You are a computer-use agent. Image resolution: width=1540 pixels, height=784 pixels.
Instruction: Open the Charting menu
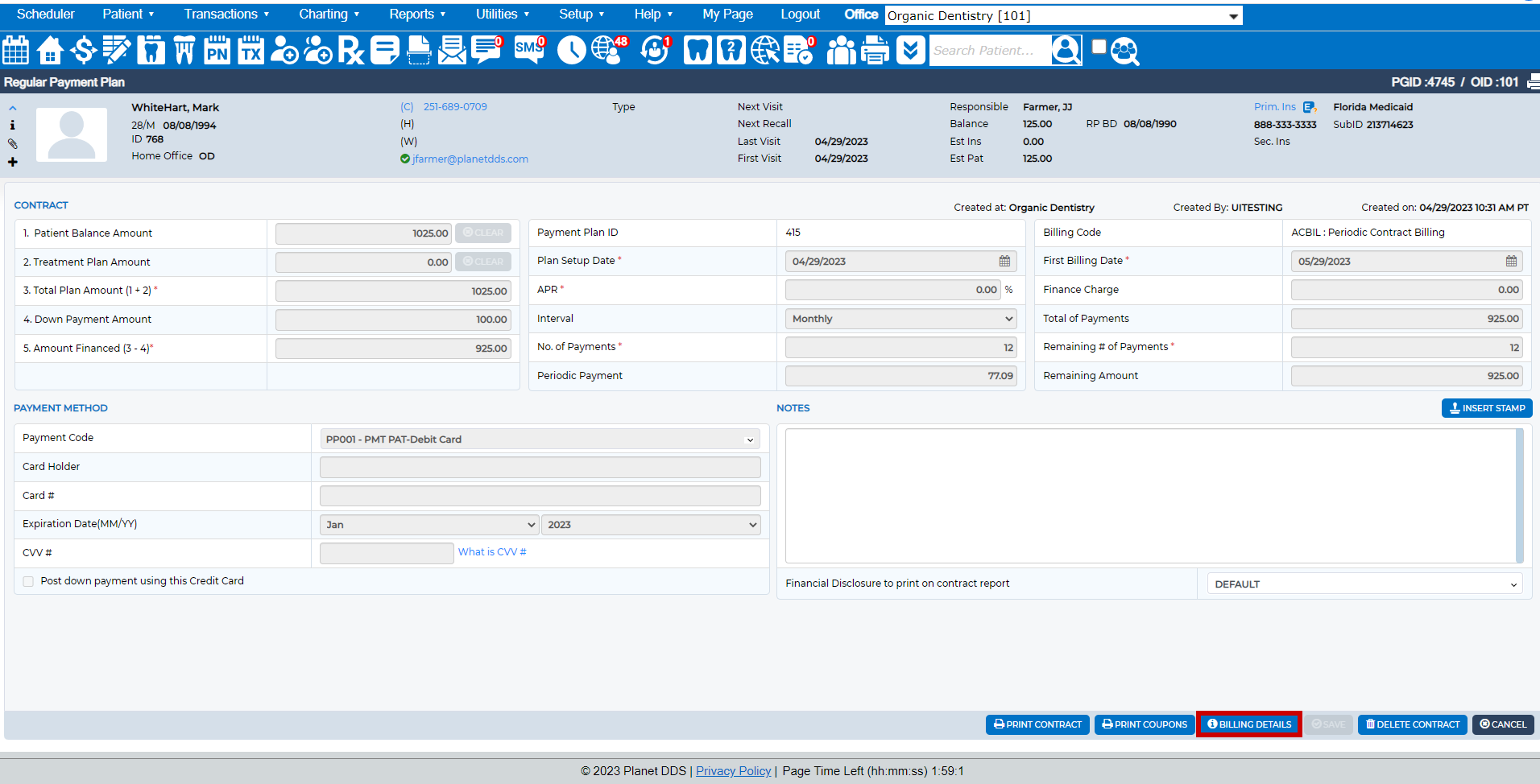pos(329,14)
